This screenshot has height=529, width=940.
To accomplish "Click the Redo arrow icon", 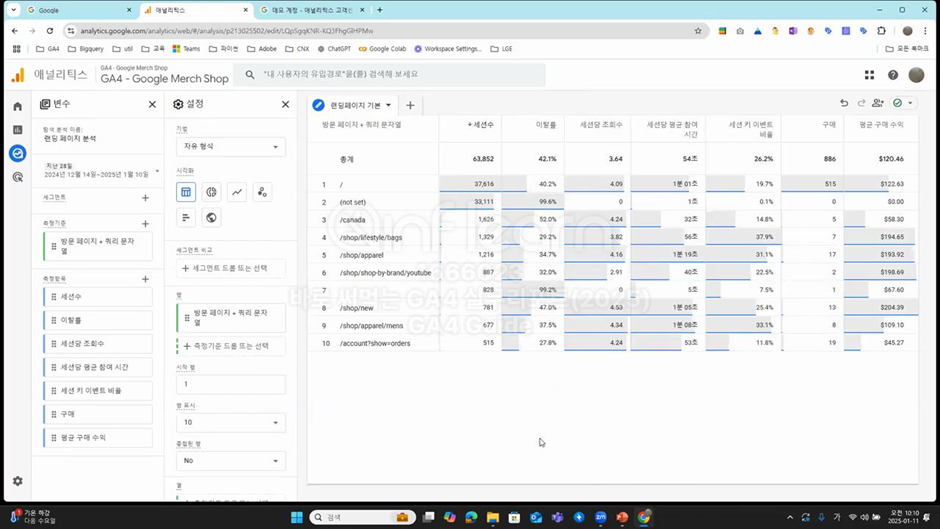I will tap(861, 103).
